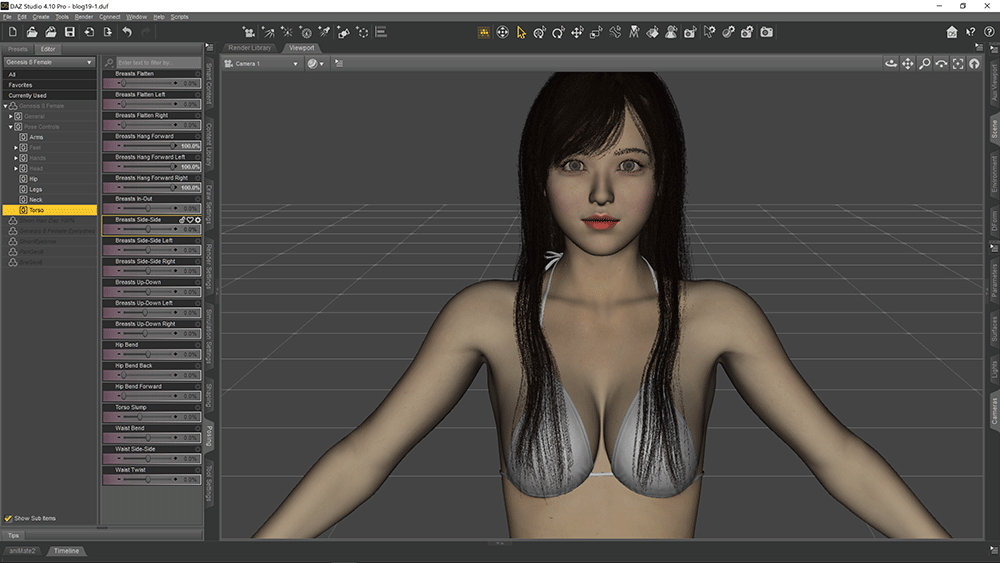Expand the Feet group

pos(16,148)
